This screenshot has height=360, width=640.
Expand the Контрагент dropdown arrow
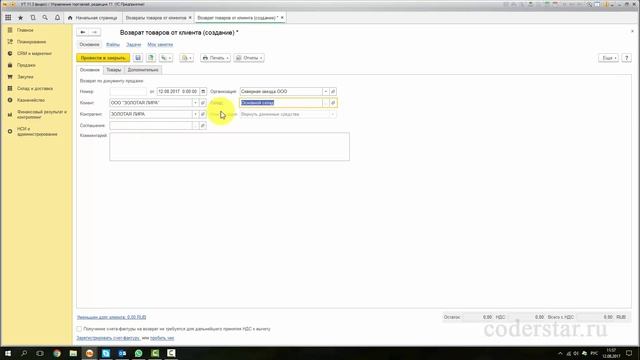[195, 114]
